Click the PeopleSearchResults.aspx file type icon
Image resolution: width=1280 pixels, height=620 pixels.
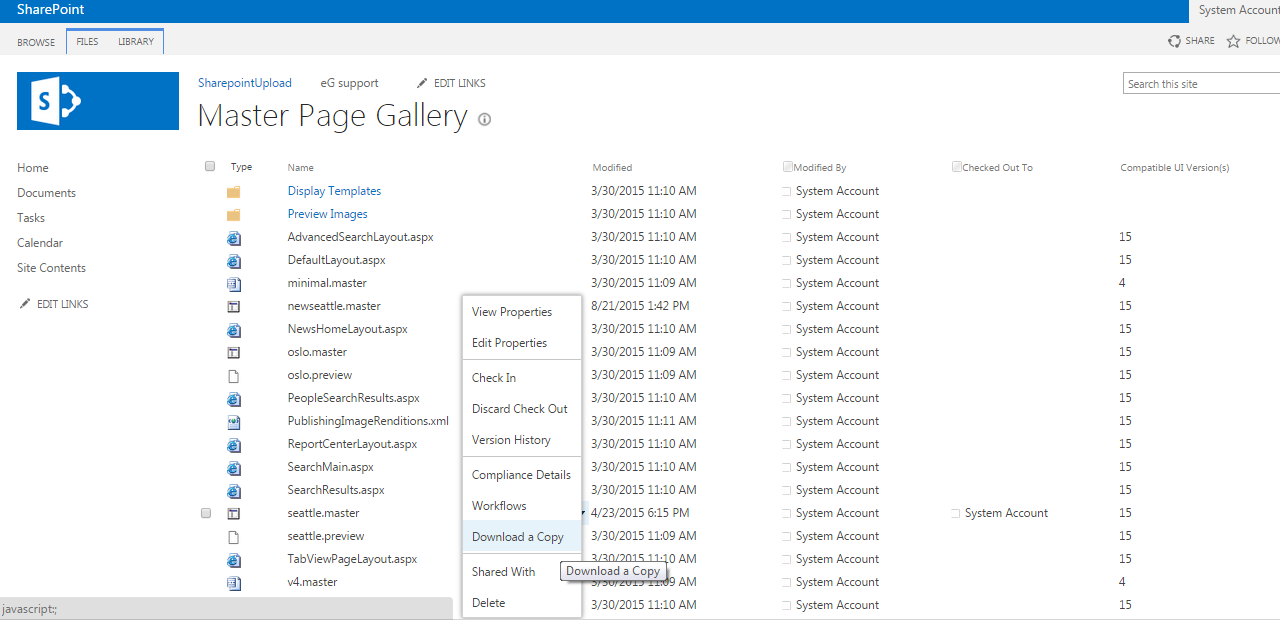(233, 398)
